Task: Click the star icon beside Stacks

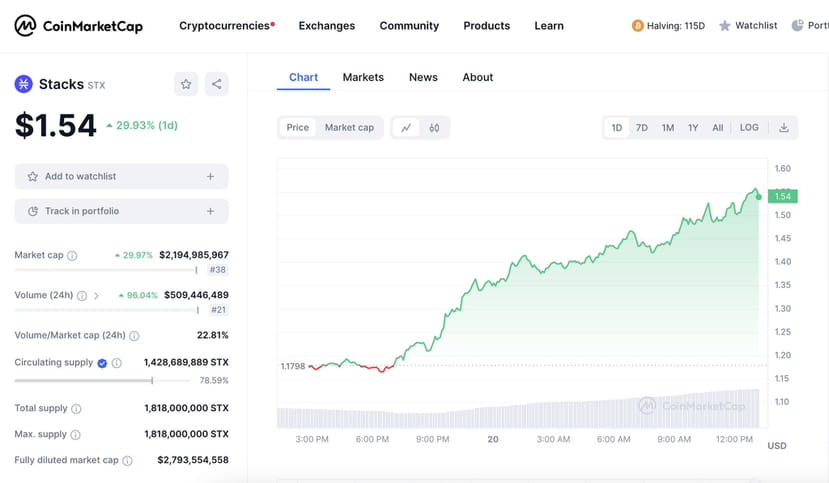Action: 186,84
